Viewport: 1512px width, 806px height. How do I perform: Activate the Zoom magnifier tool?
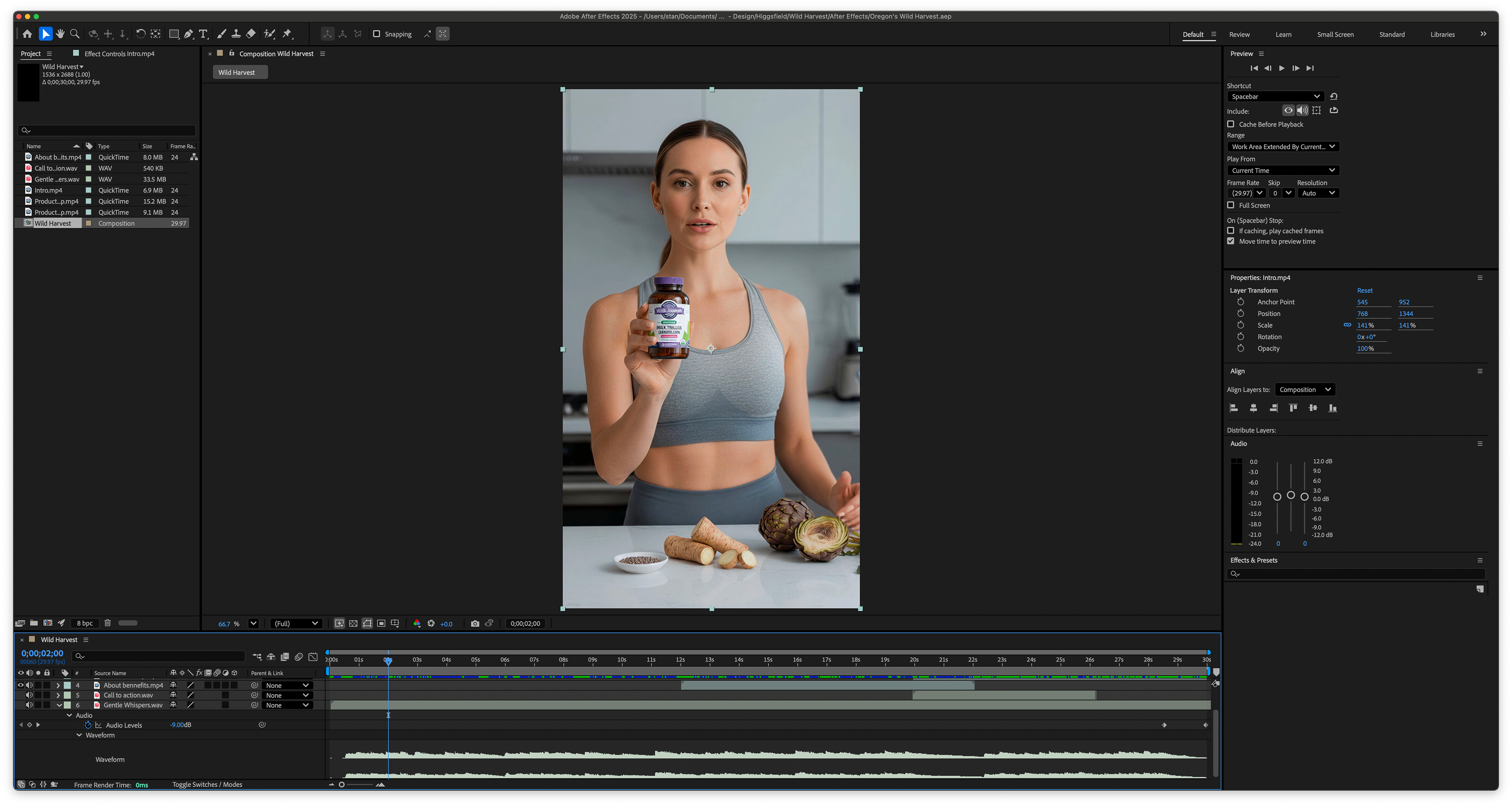(x=74, y=34)
